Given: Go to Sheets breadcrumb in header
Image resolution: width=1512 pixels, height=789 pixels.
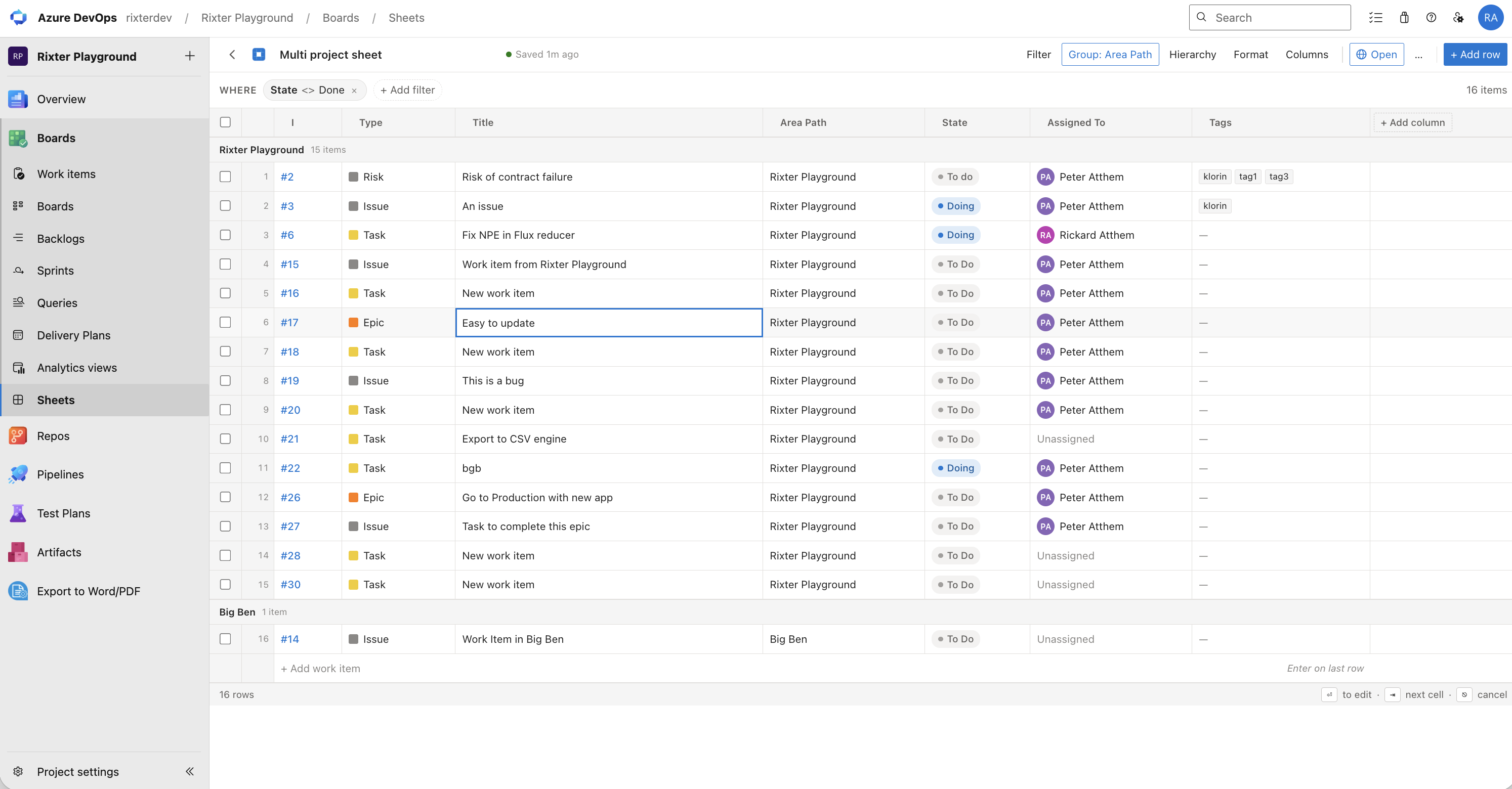Looking at the screenshot, I should click(x=406, y=18).
